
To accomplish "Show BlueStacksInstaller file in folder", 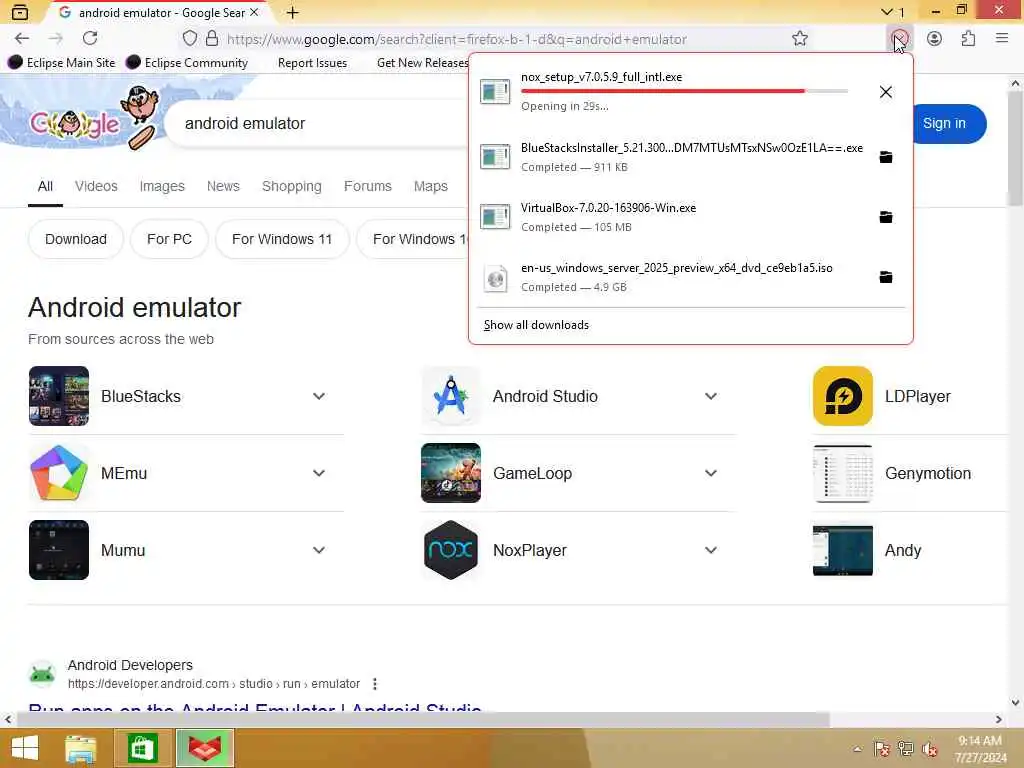I will pos(886,157).
